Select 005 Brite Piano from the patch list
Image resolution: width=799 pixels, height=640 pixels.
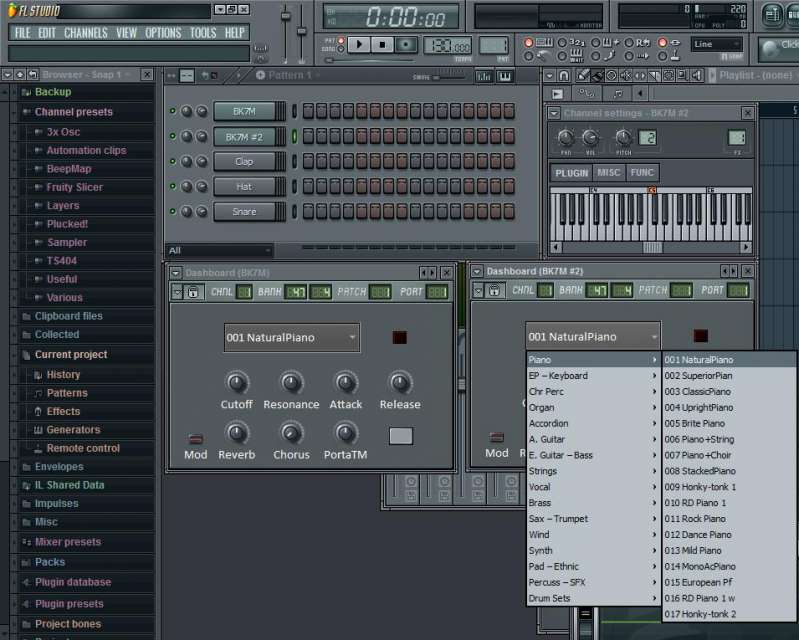(697, 423)
